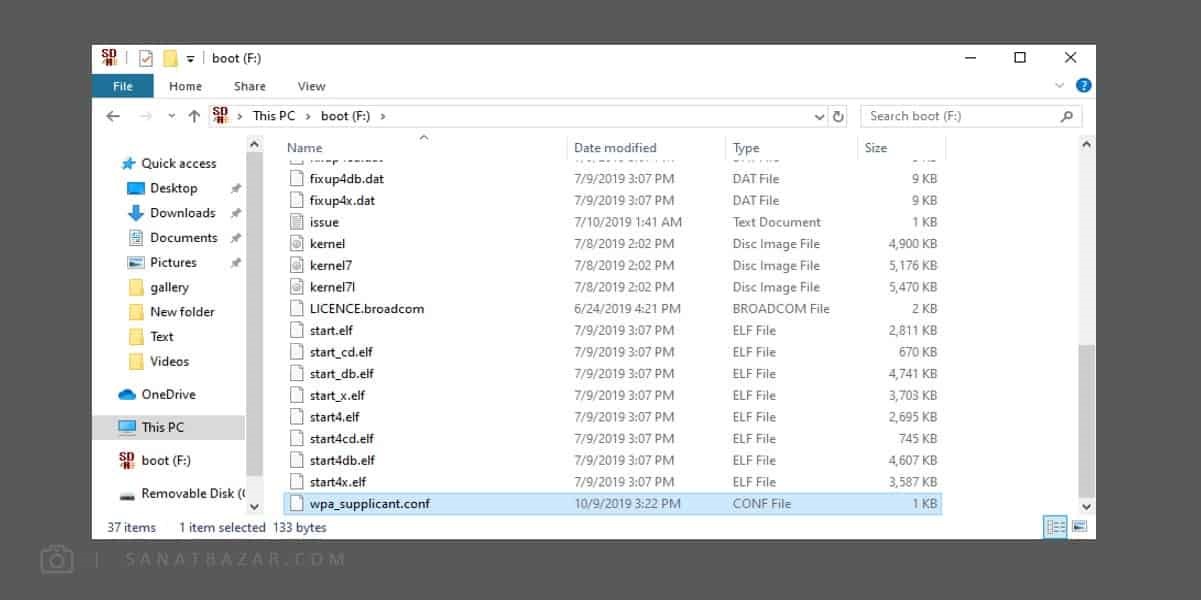Click This PC in the address bar
1201x600 pixels.
(x=274, y=116)
